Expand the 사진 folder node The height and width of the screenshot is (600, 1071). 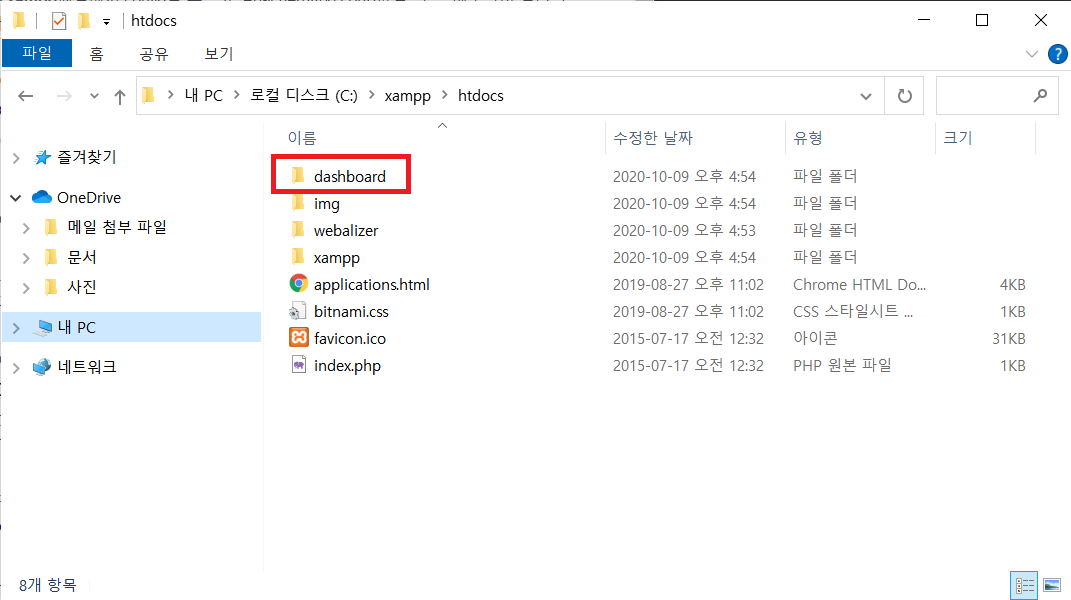point(26,288)
